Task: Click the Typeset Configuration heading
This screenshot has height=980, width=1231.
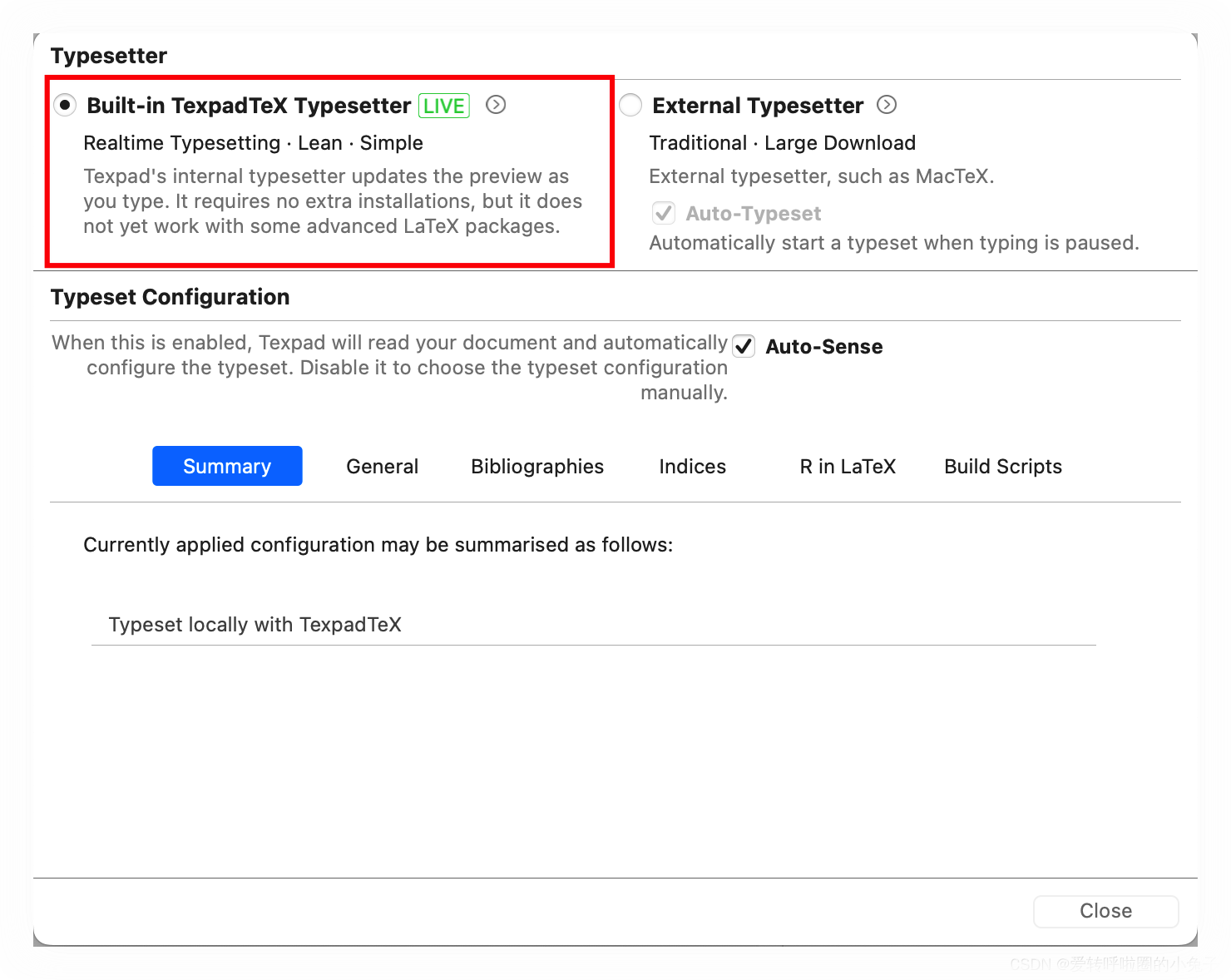Action: coord(171,297)
